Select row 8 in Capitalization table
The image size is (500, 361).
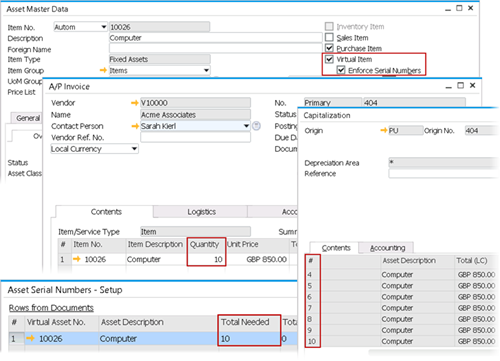[x=313, y=319]
